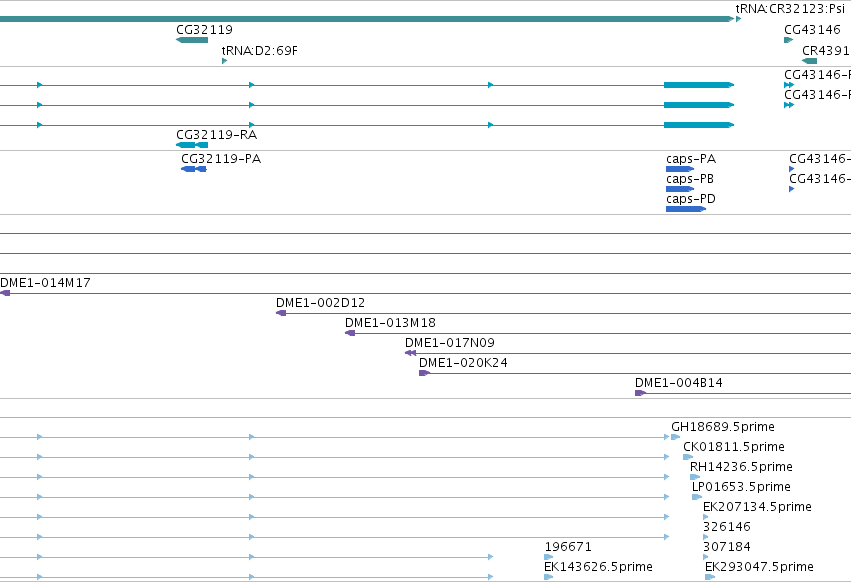Image resolution: width=851 pixels, height=582 pixels.
Task: Click the GH18689.5prime EST arrow
Action: click(x=676, y=437)
